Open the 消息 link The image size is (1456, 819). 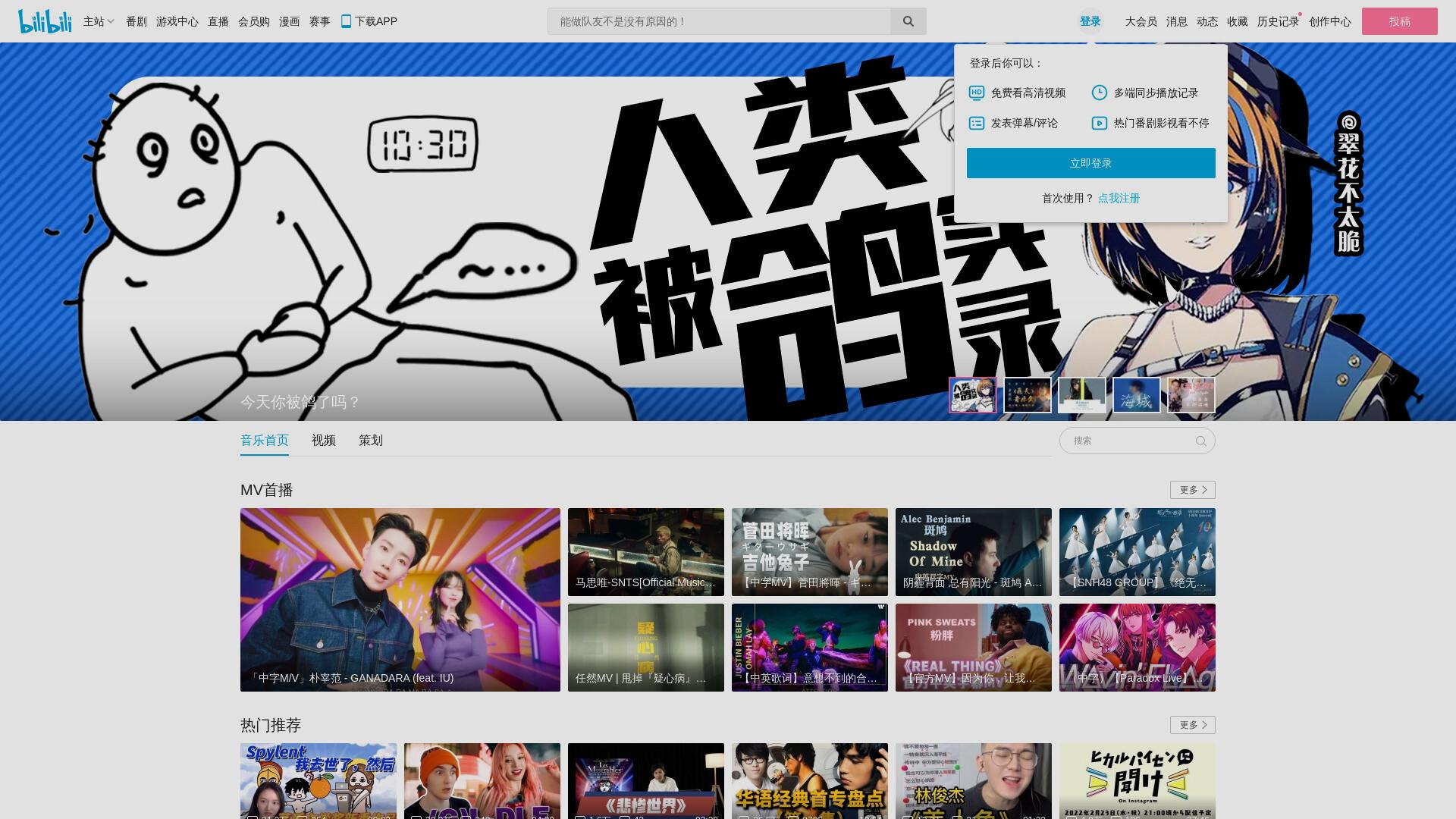[x=1177, y=21]
